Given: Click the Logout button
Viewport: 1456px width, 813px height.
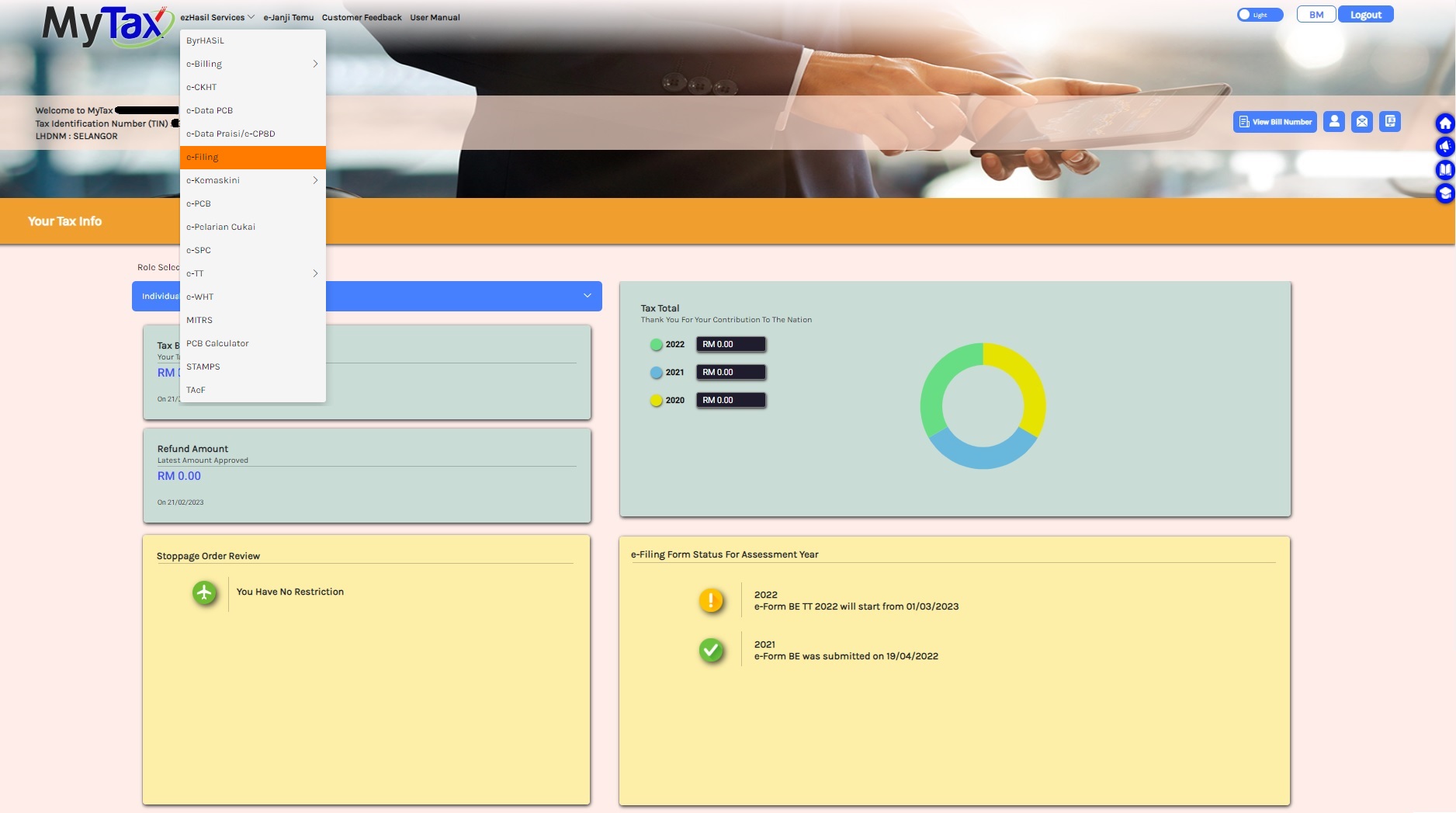Looking at the screenshot, I should pos(1365,15).
